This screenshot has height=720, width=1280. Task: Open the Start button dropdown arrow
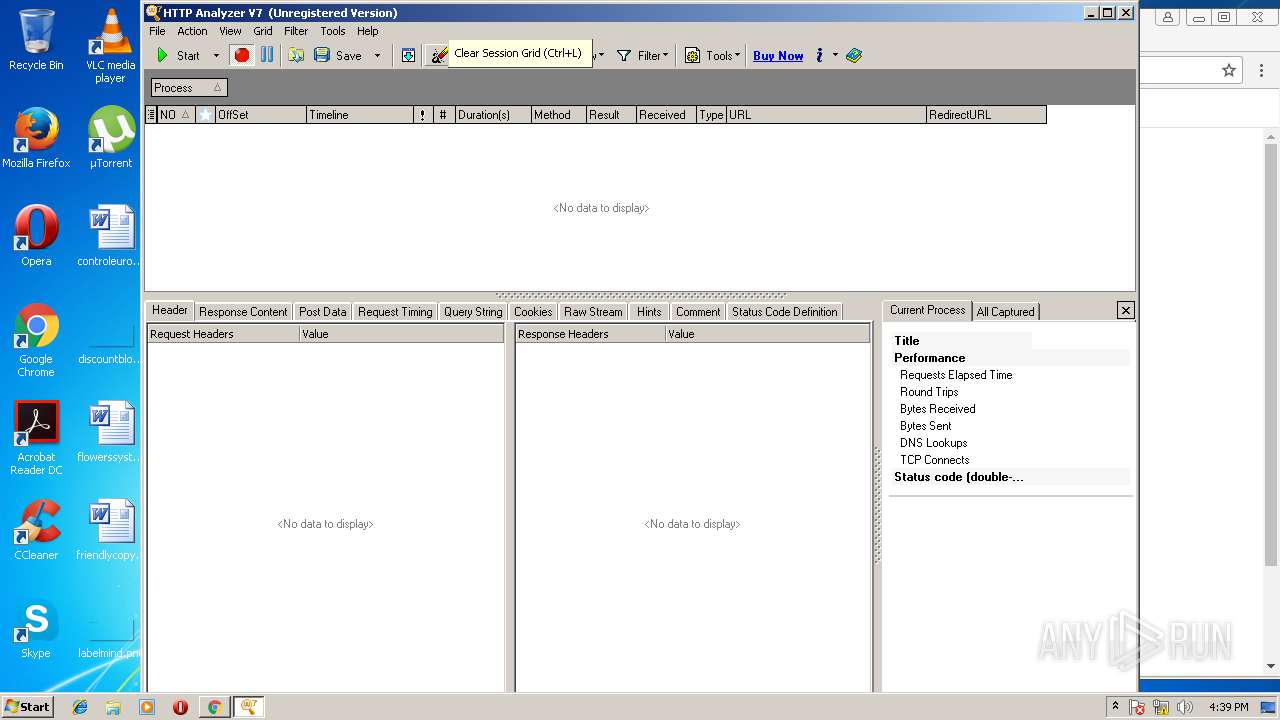tap(216, 56)
